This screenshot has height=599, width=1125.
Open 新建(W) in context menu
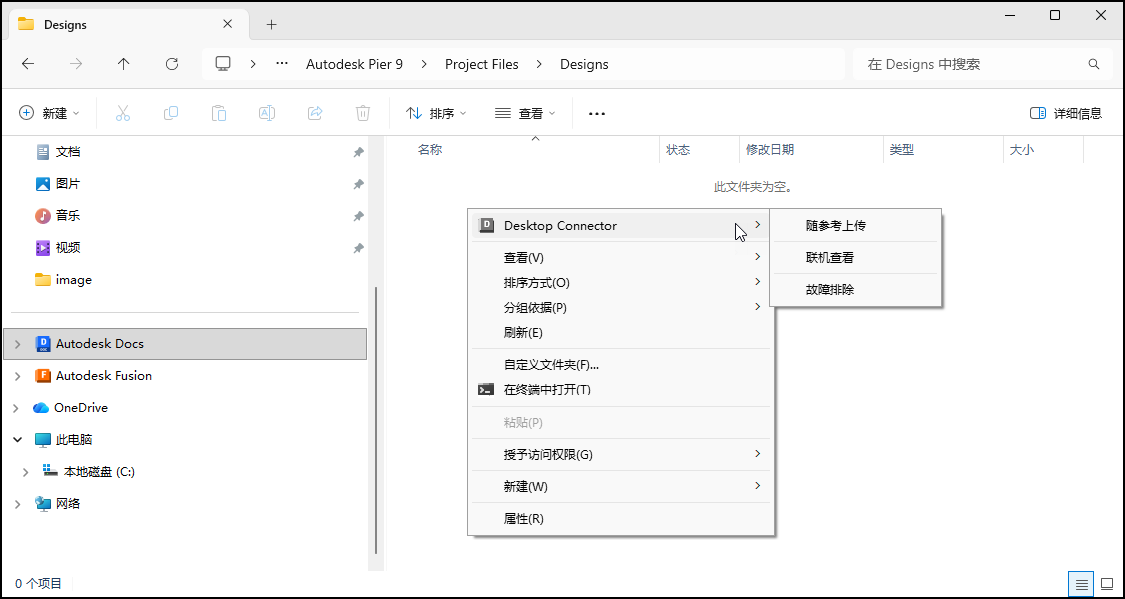621,486
